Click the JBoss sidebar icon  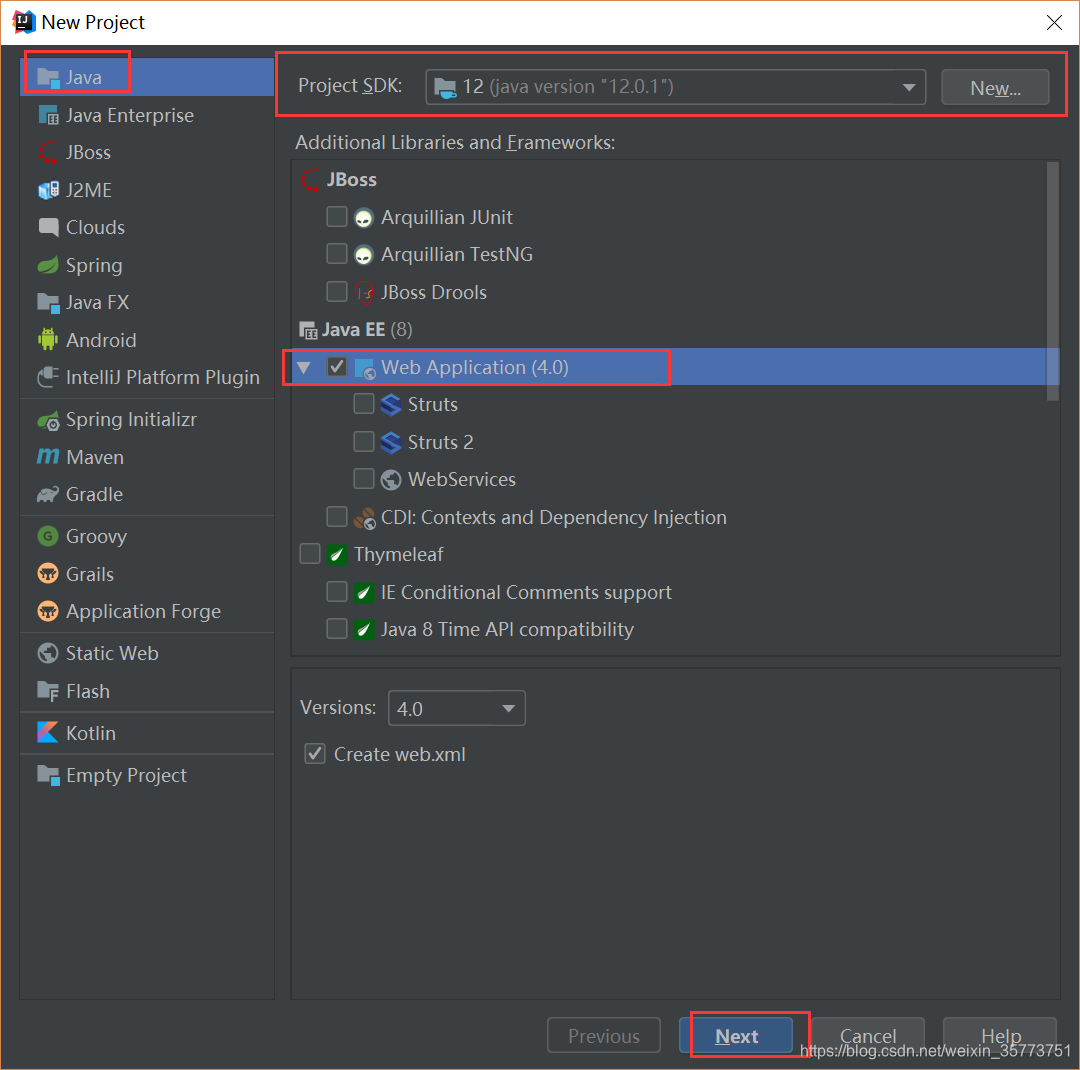tap(48, 152)
